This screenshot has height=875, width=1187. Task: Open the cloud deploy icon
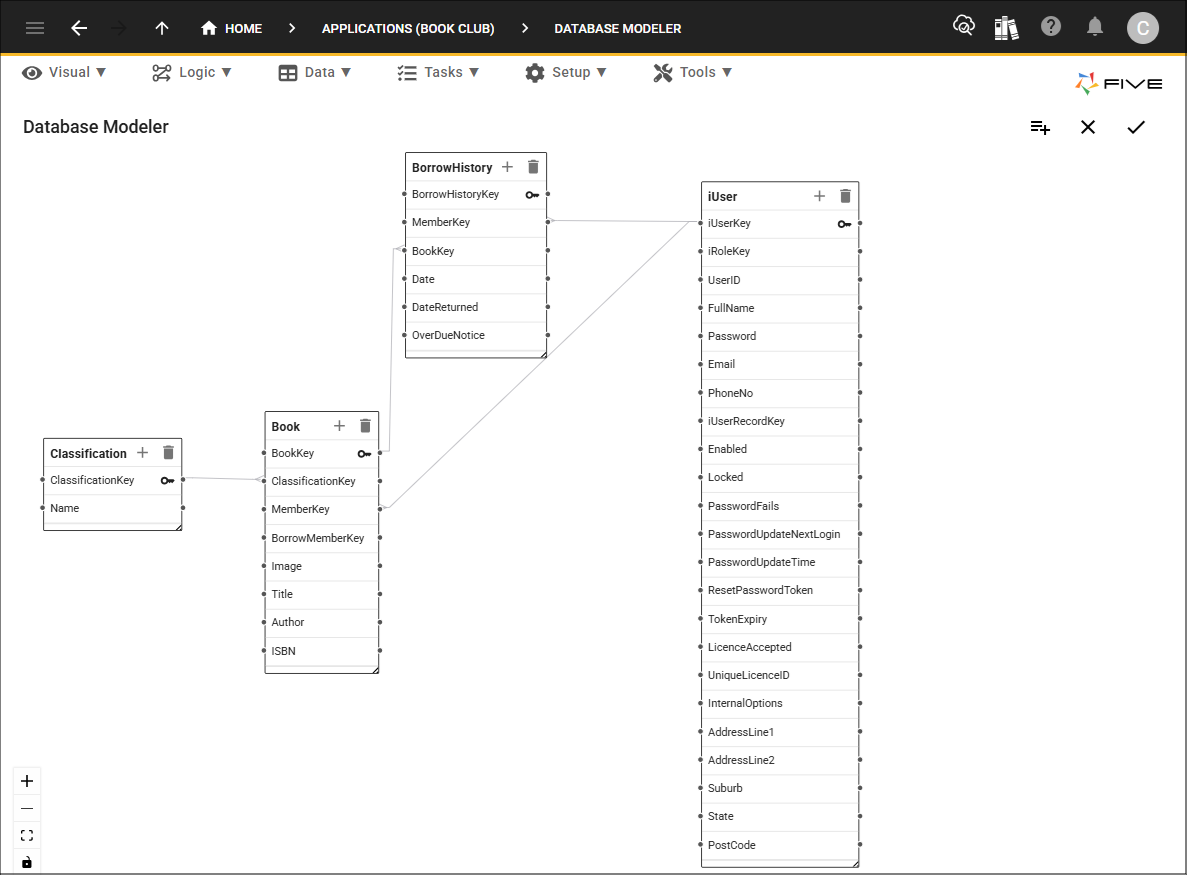(964, 26)
